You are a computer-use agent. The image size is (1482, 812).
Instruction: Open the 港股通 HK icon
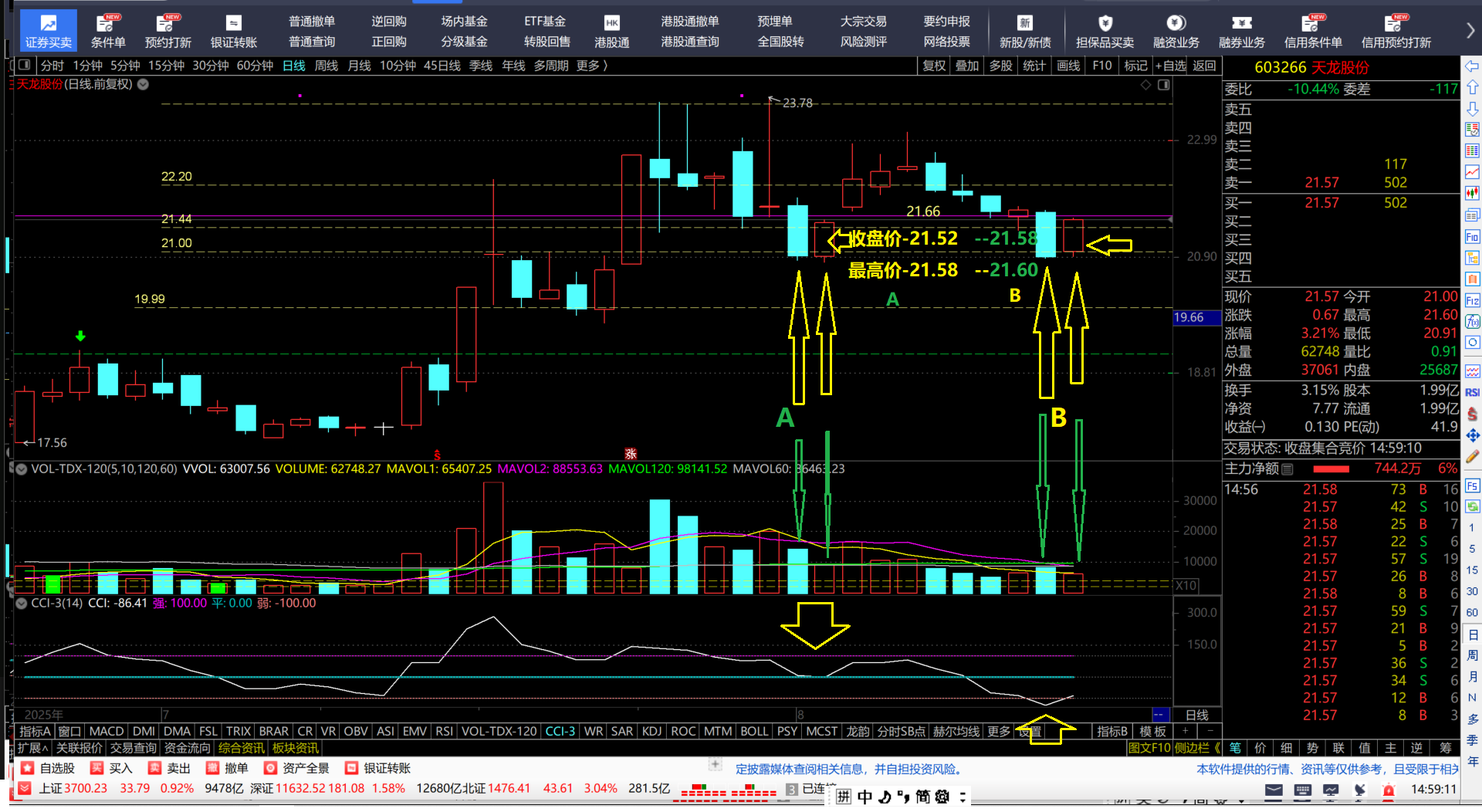point(612,31)
